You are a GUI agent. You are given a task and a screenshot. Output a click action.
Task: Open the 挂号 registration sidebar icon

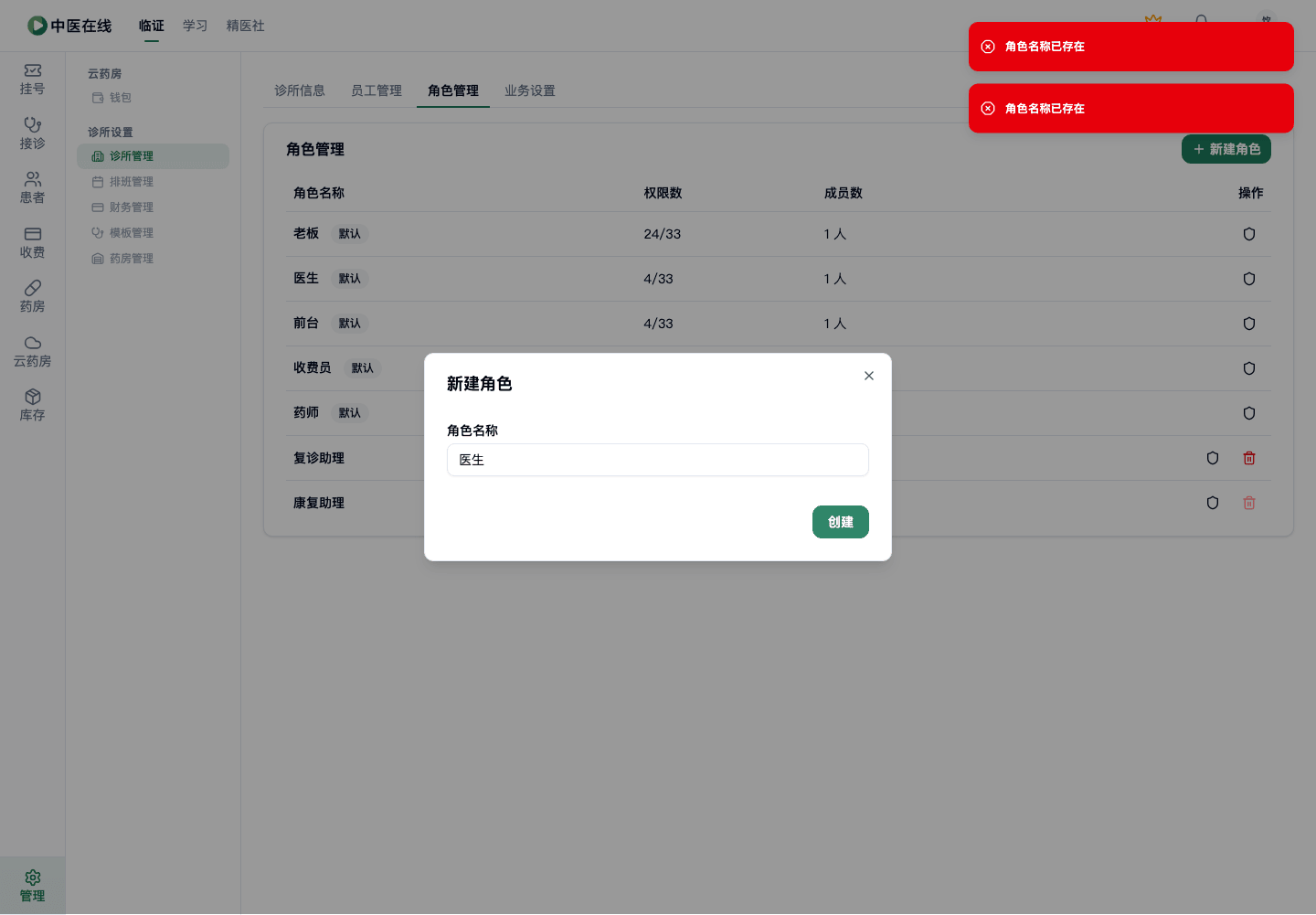click(32, 80)
